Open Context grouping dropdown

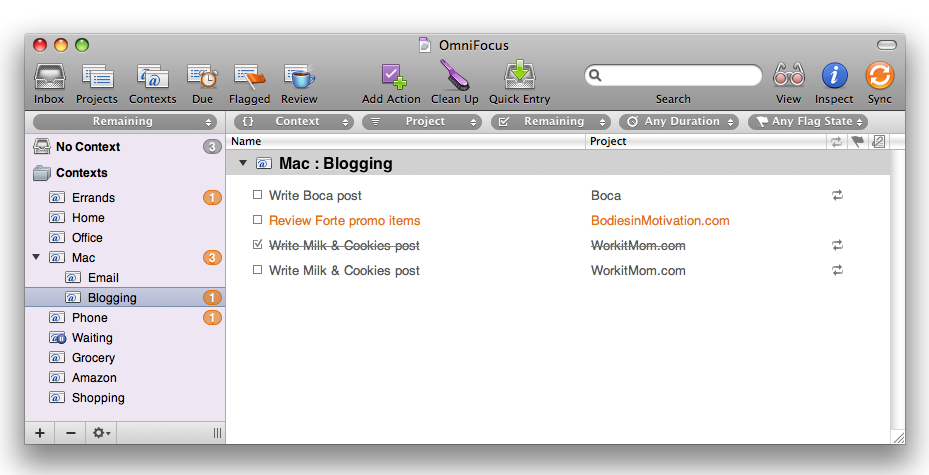(294, 121)
